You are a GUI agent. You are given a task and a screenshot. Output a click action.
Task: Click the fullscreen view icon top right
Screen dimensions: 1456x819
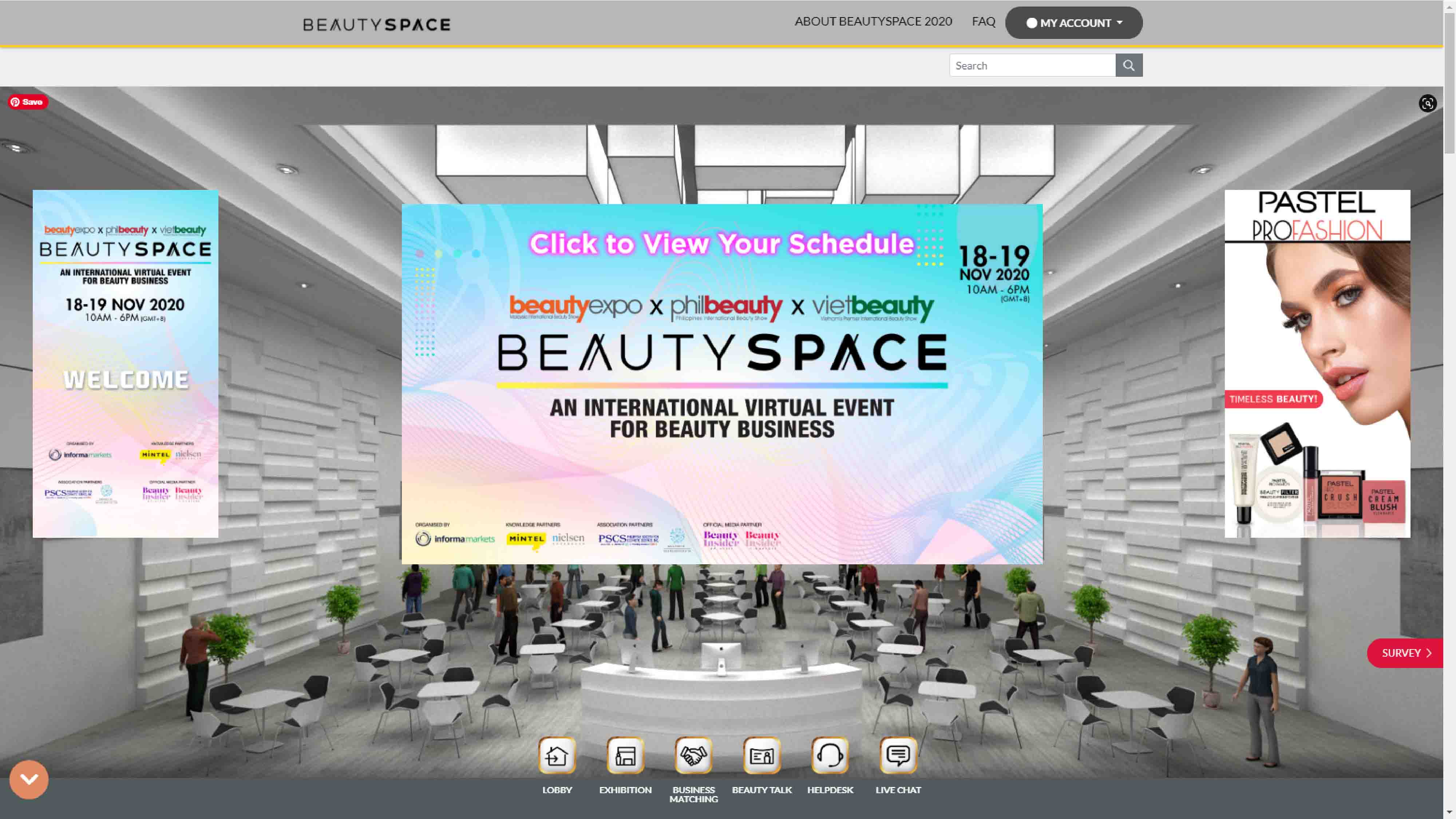click(1427, 103)
